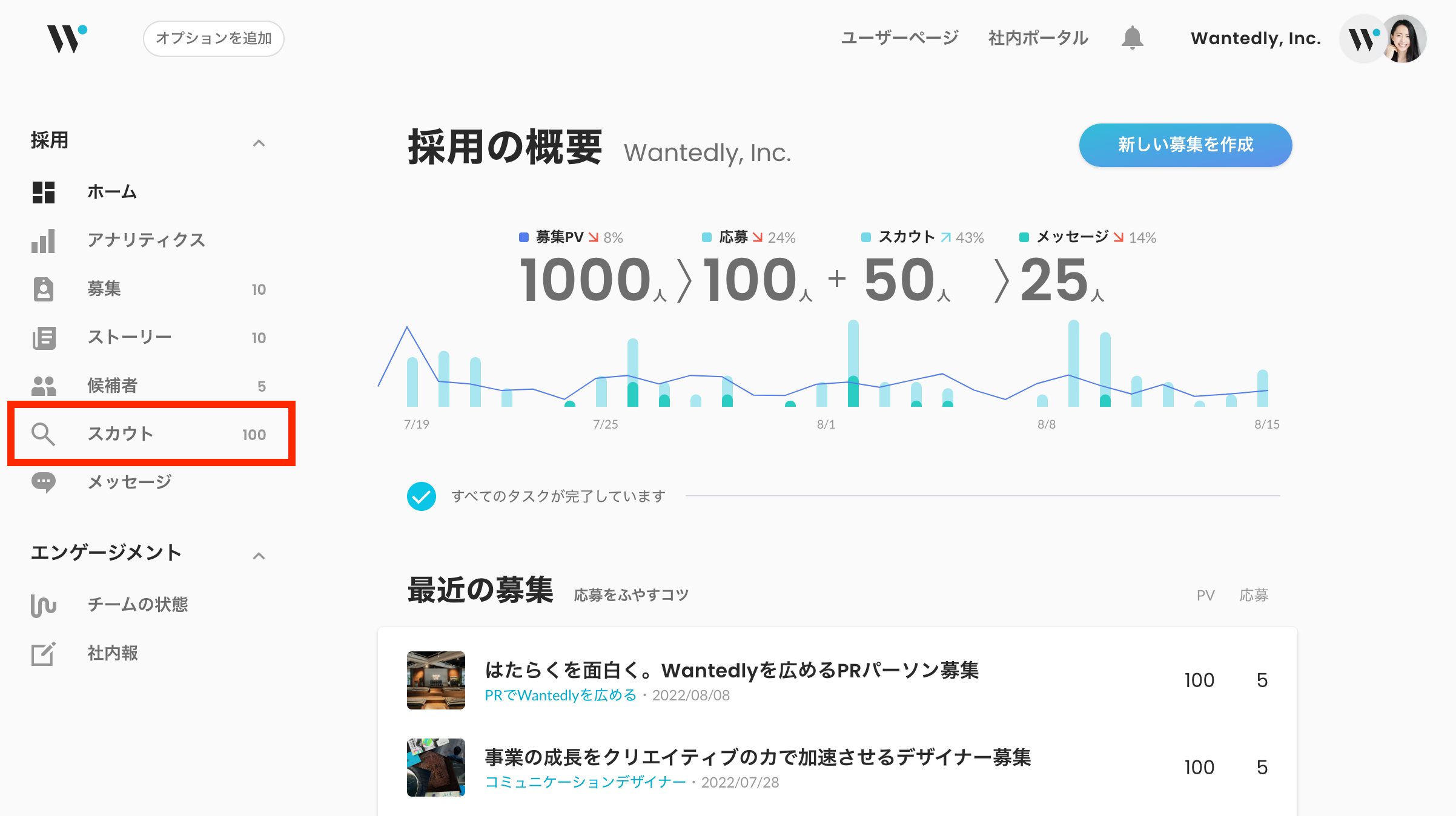Click the アナリティクス bar chart icon
The image size is (1456, 816).
(x=44, y=240)
